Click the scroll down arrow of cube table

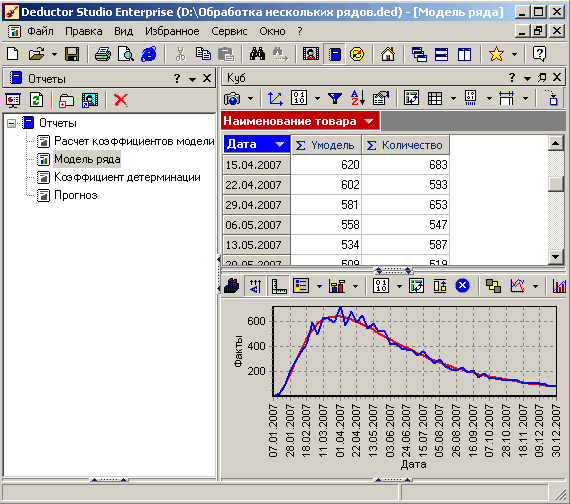point(556,256)
